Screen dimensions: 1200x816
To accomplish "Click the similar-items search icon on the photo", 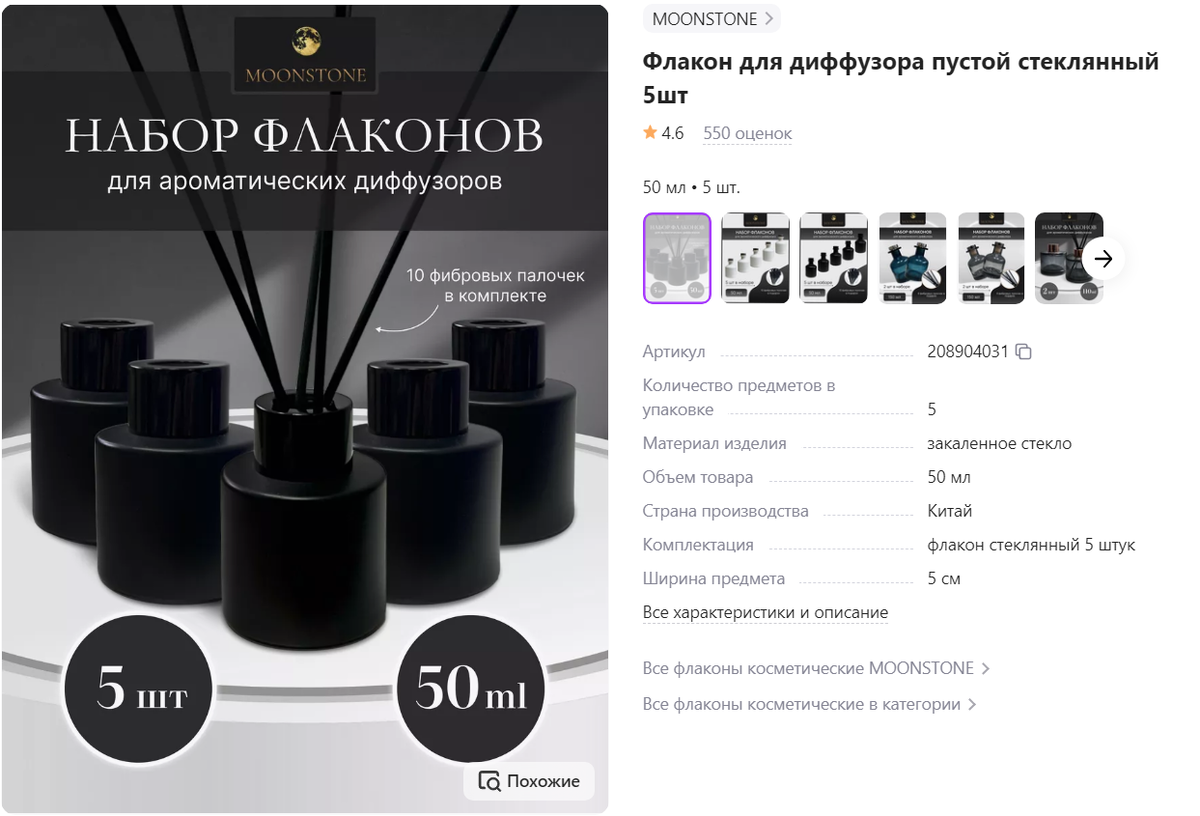I will pyautogui.click(x=489, y=781).
